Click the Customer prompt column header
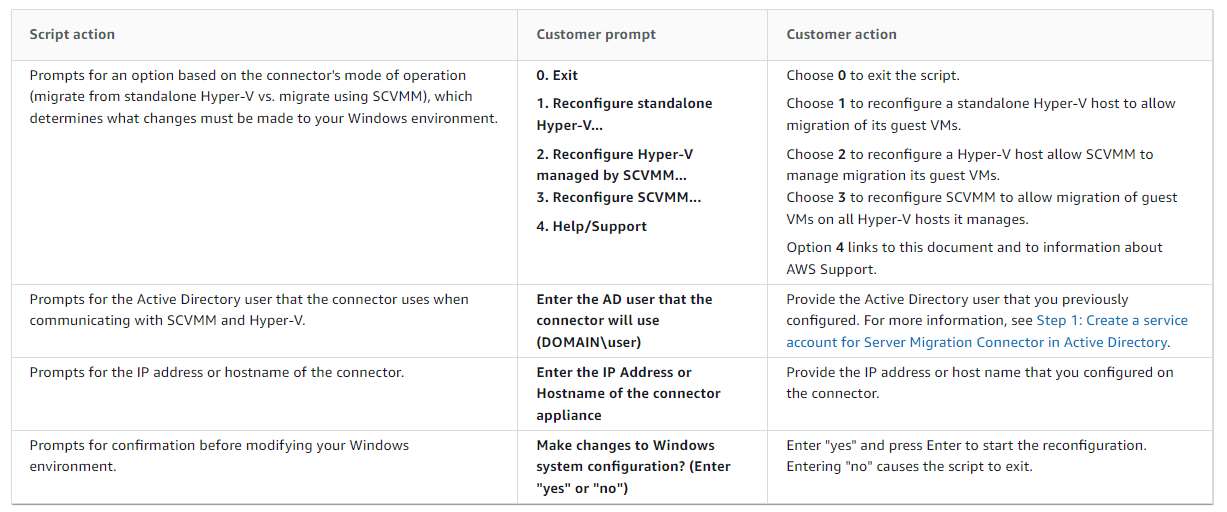1227x512 pixels. [596, 34]
